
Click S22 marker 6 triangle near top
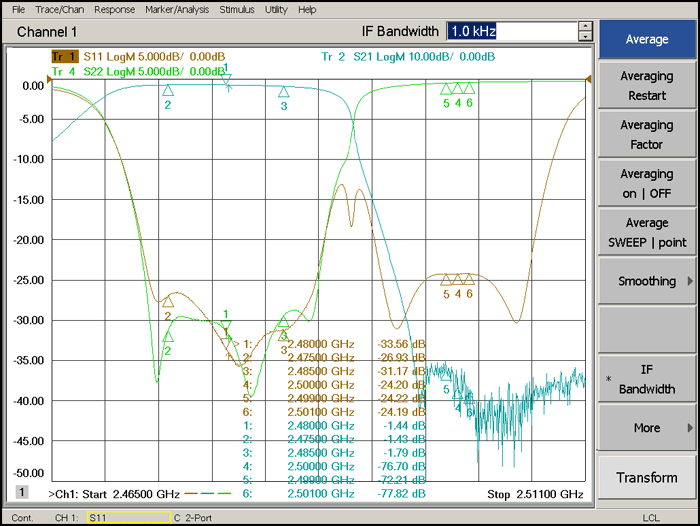(x=469, y=88)
